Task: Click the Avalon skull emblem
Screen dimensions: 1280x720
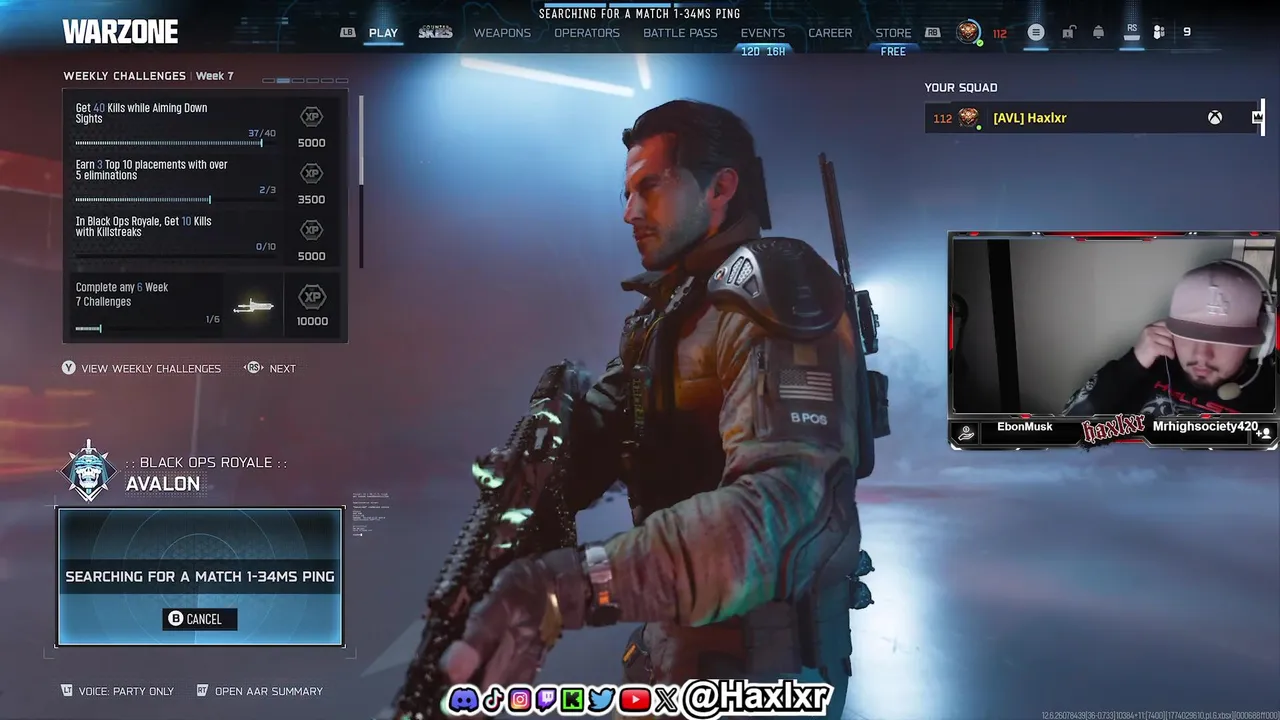Action: coord(89,472)
